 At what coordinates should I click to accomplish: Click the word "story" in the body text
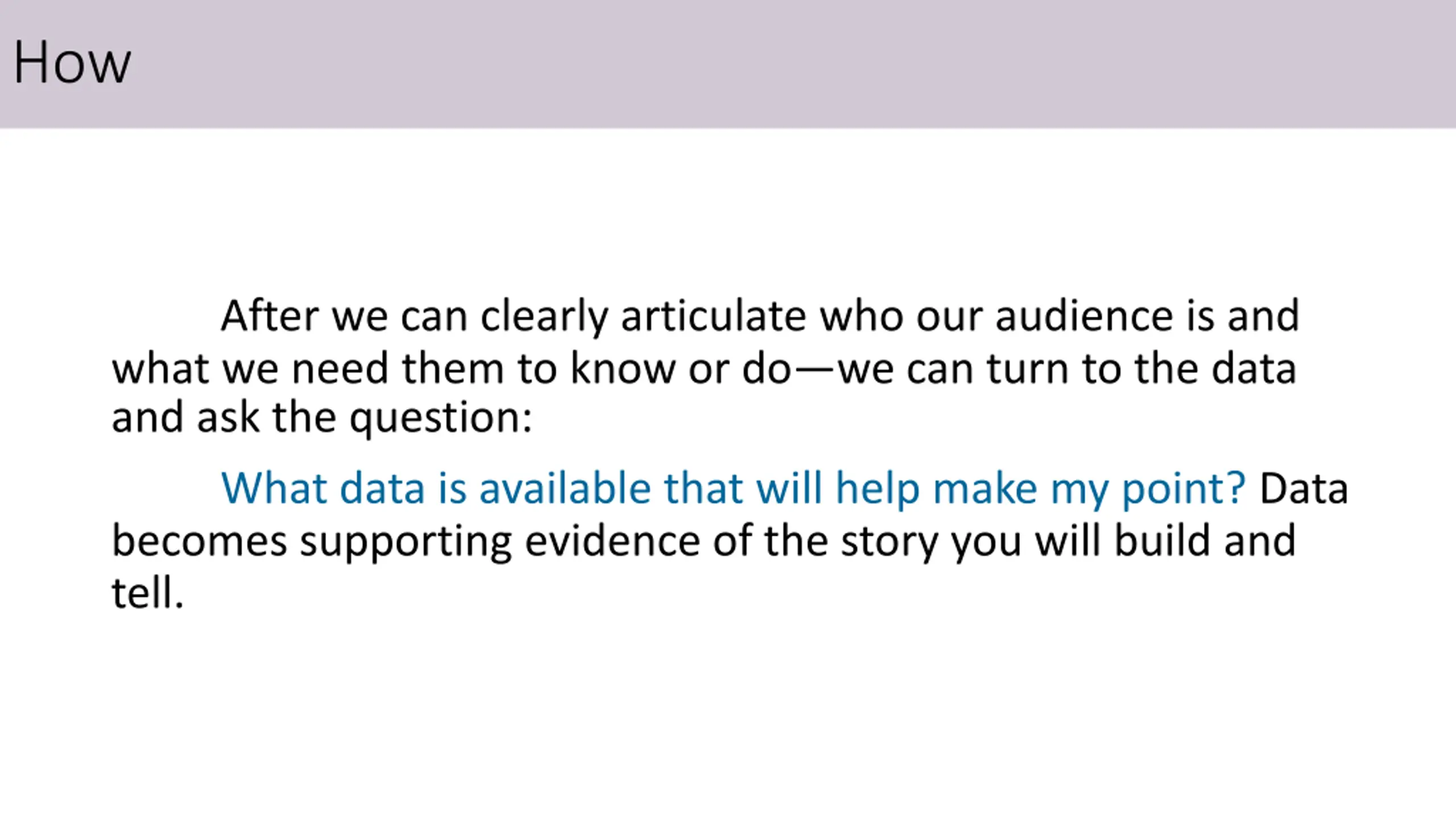(890, 543)
